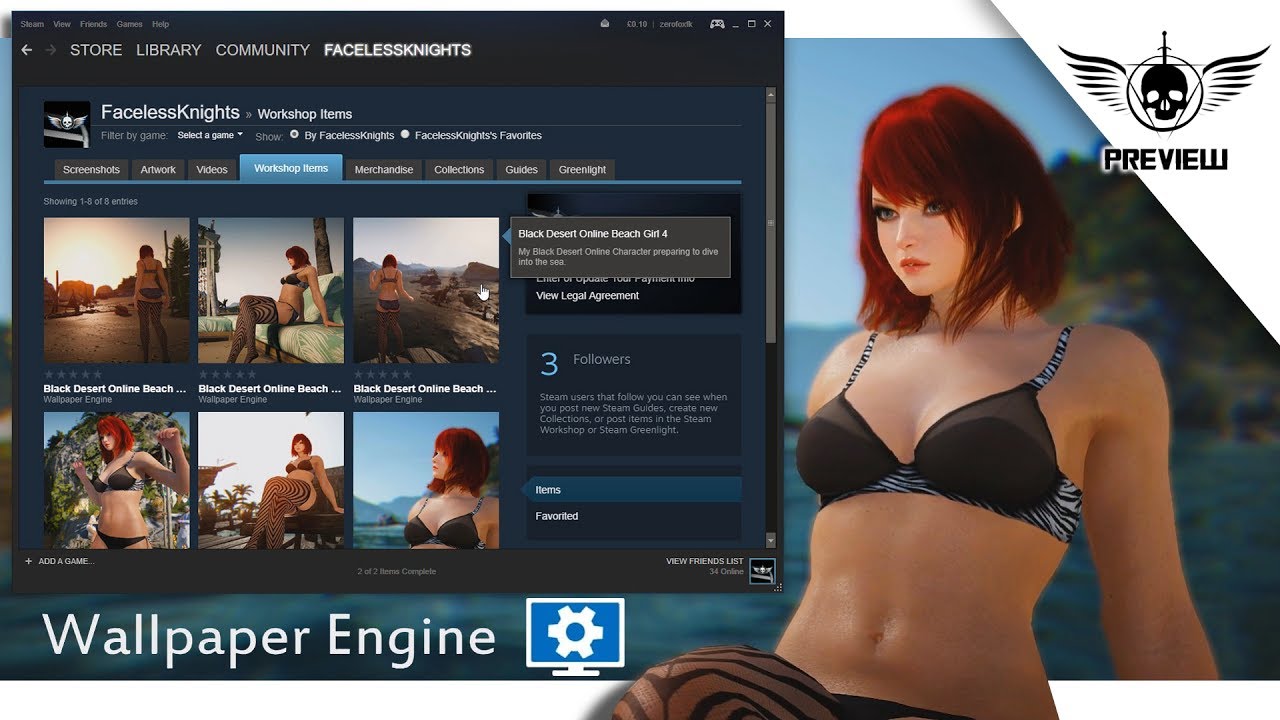Click the Wallpaper Engine monitor gear icon
Screen dimensions: 1280x720
coord(575,633)
